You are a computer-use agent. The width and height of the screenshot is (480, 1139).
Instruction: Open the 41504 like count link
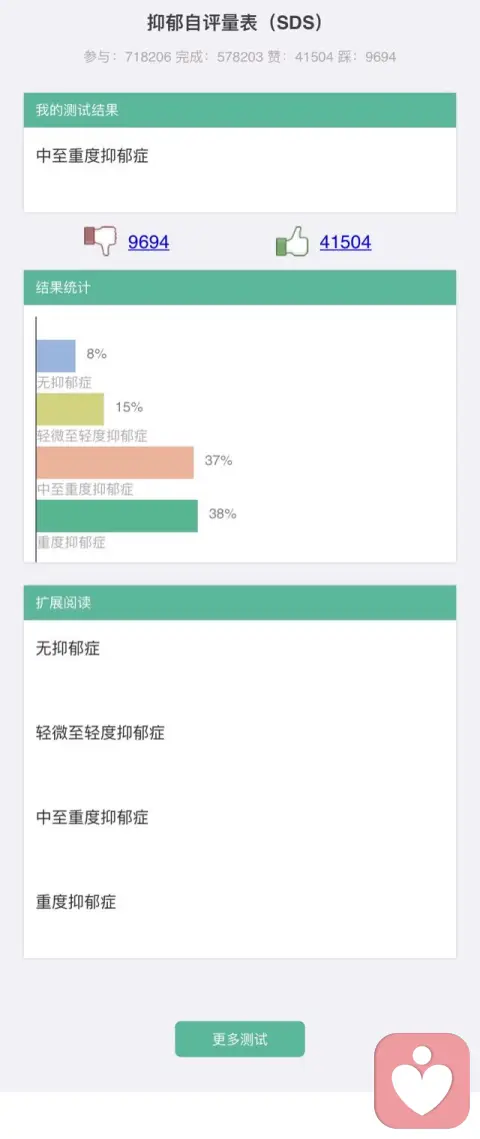pos(345,242)
